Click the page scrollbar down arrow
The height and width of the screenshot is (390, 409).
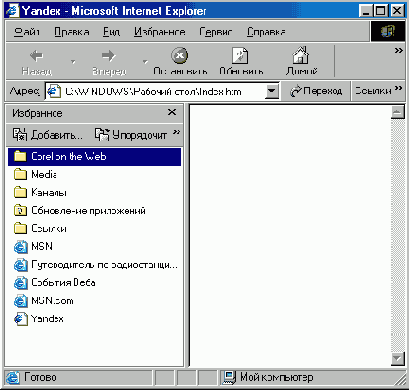[x=398, y=359]
